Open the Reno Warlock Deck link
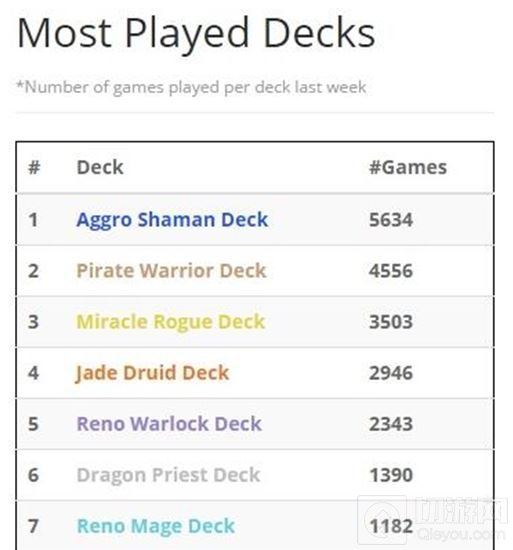 [x=169, y=424]
